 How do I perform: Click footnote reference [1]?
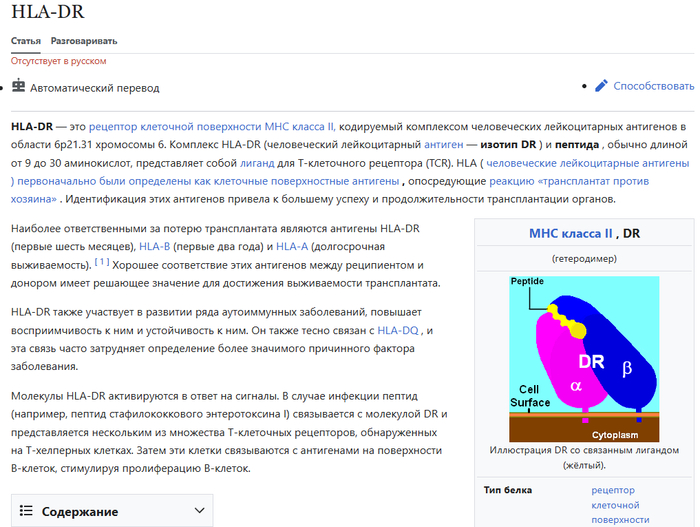[102, 263]
